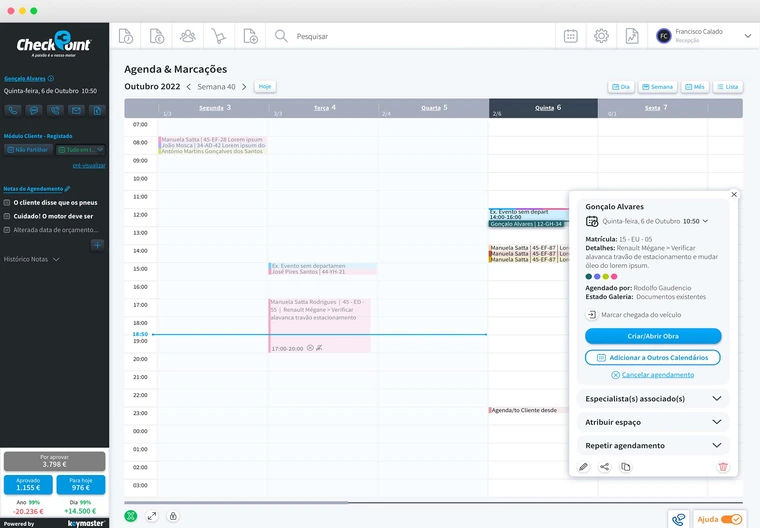Expand the Repetir agendamento section
Viewport: 760px width, 528px height.
coord(716,445)
